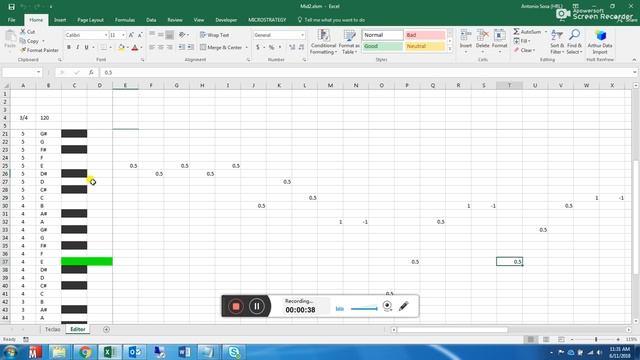Select the Teclas sheet tab
Viewport: 640px width, 360px height.
coord(52,329)
